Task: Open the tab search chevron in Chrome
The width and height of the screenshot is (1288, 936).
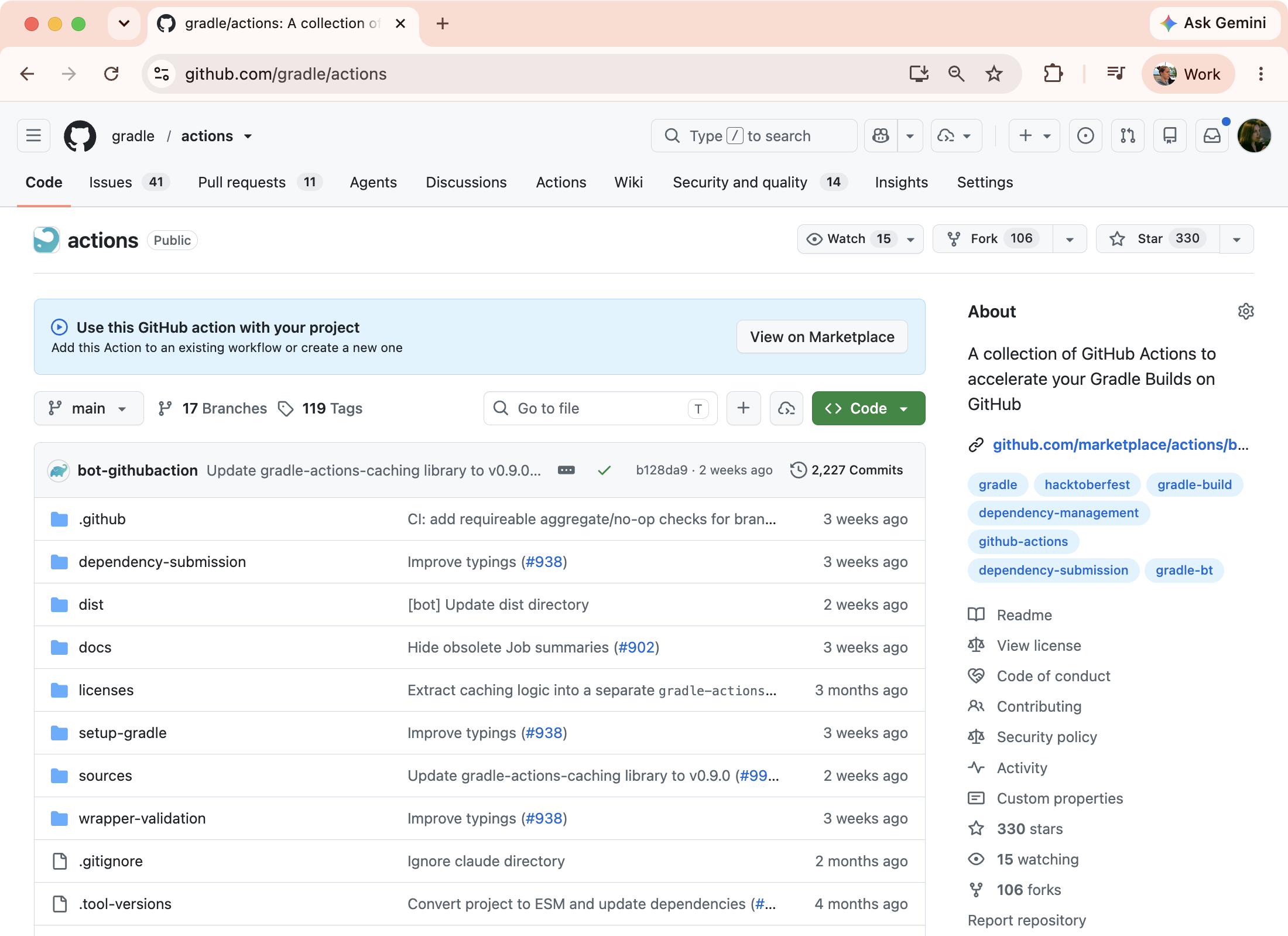Action: coord(124,23)
